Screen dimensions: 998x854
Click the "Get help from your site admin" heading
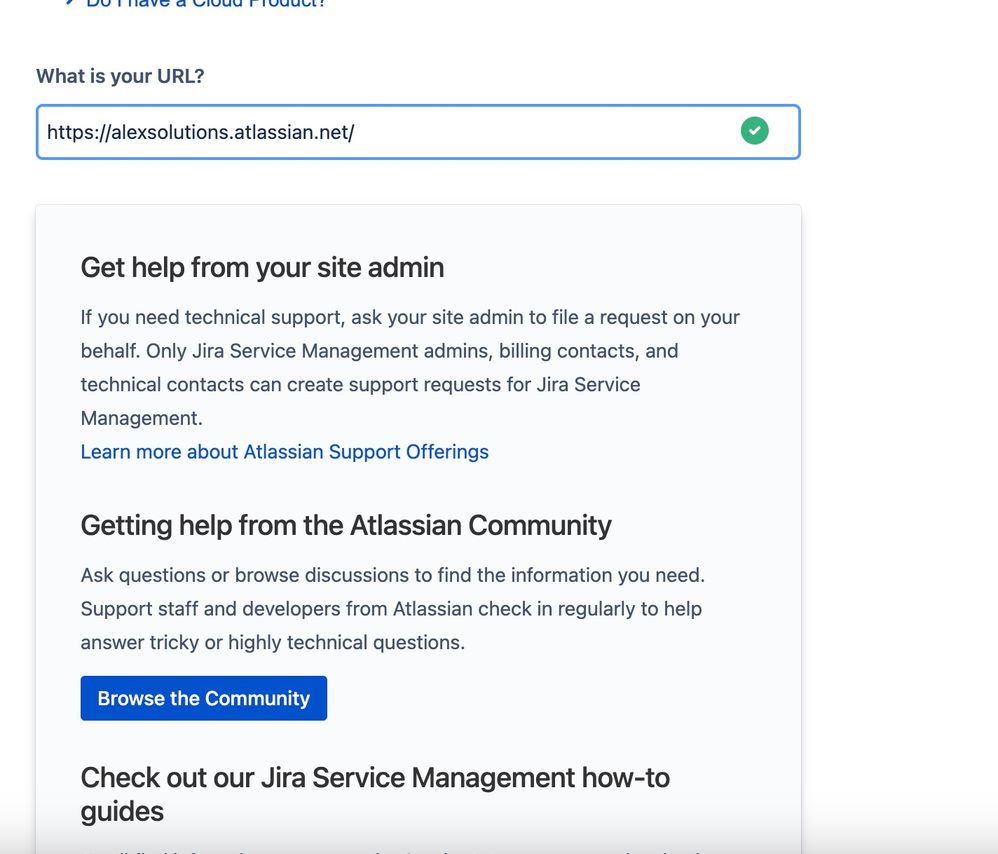262,268
